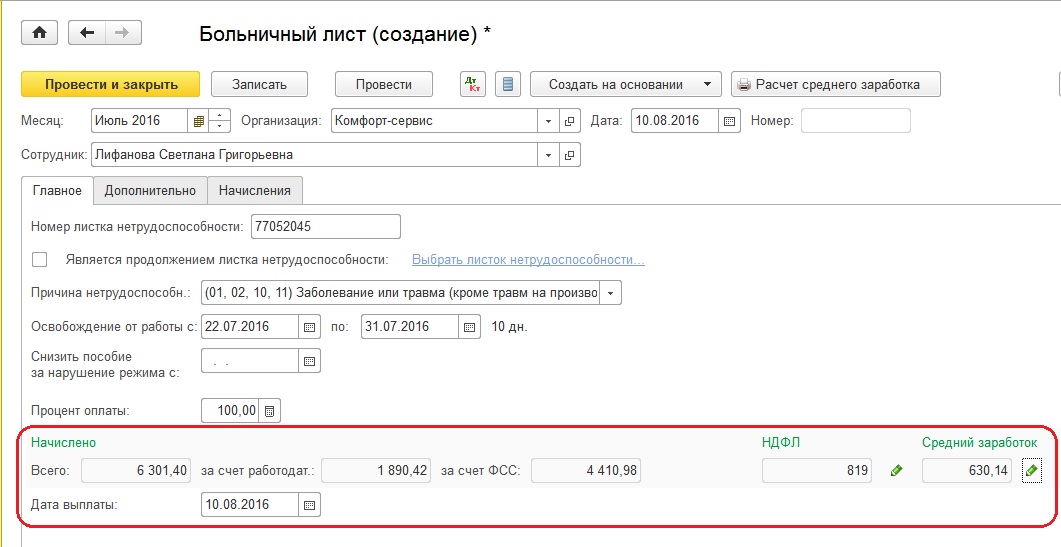Show Дт/Кт postings for the document

[x=473, y=85]
